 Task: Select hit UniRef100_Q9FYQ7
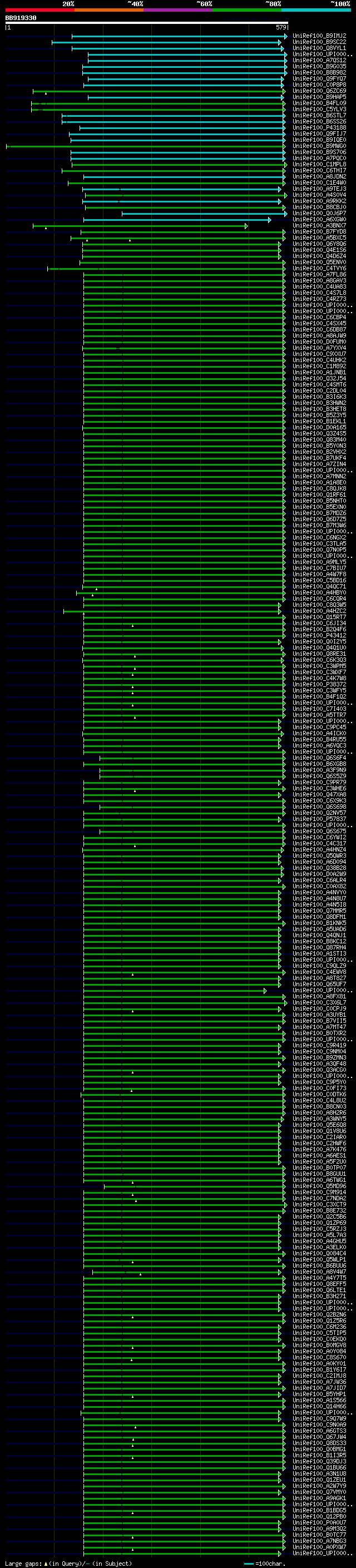[319, 78]
